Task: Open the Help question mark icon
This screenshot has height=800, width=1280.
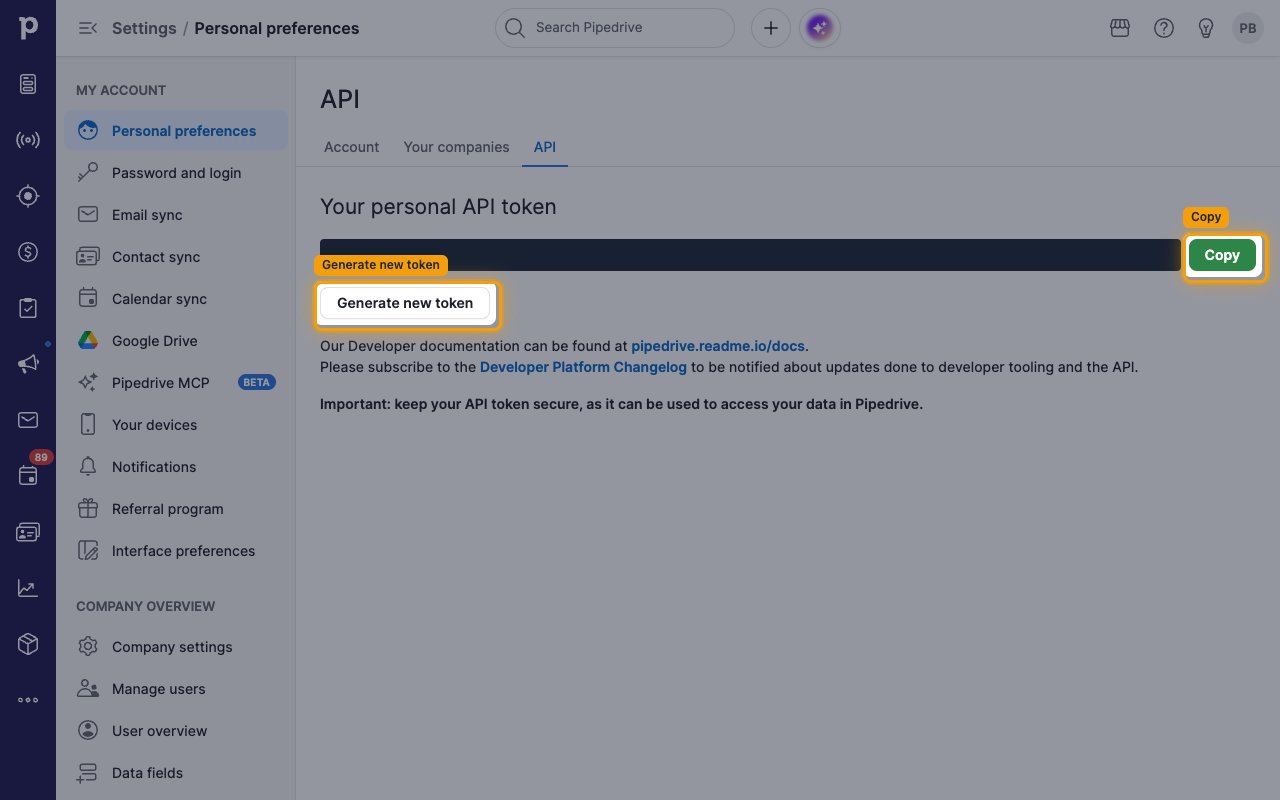Action: pos(1164,28)
